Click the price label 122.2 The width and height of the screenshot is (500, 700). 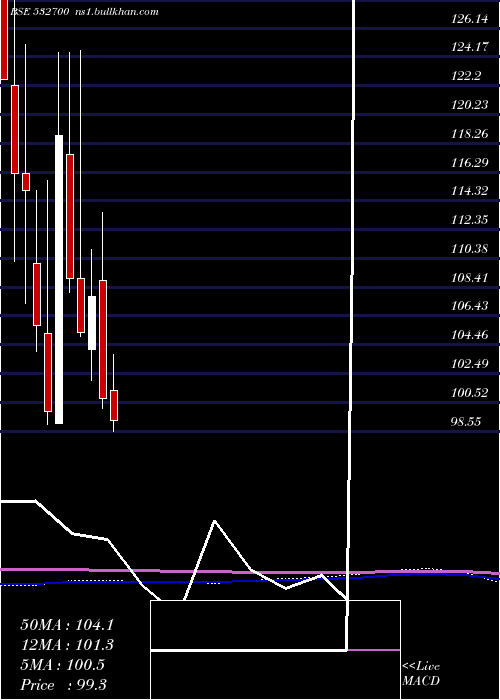click(x=466, y=76)
